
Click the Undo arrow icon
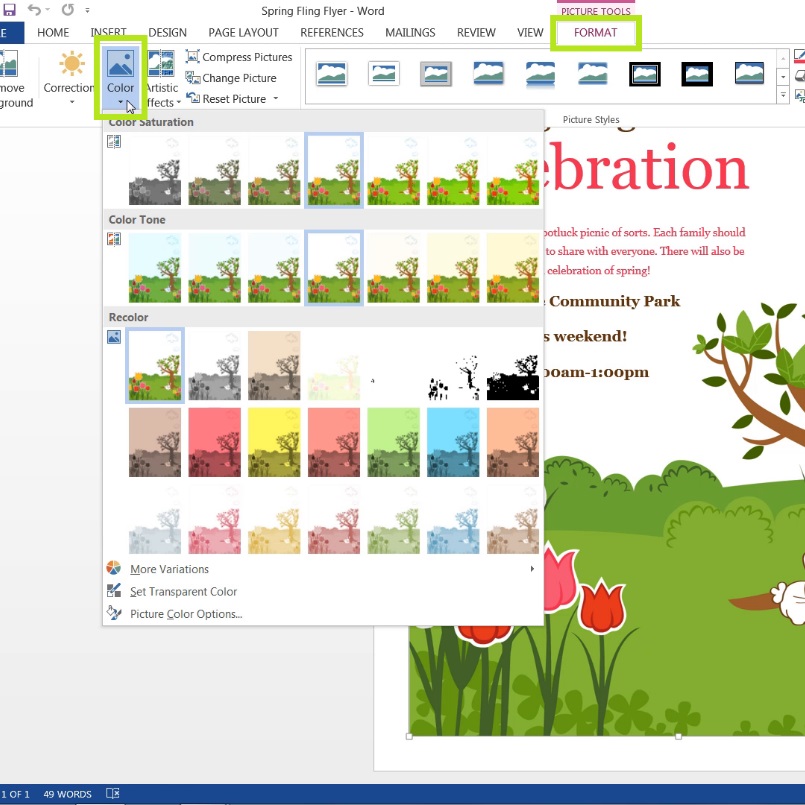click(34, 10)
